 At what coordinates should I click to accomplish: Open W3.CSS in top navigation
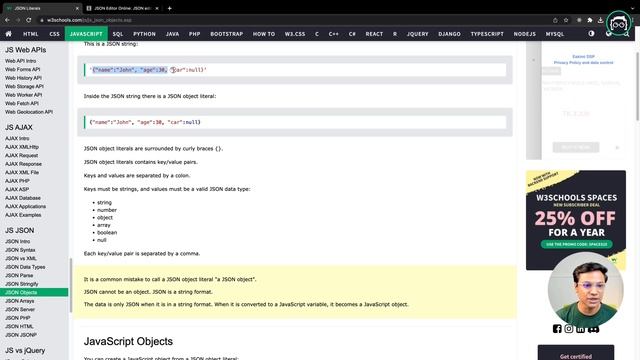(295, 34)
